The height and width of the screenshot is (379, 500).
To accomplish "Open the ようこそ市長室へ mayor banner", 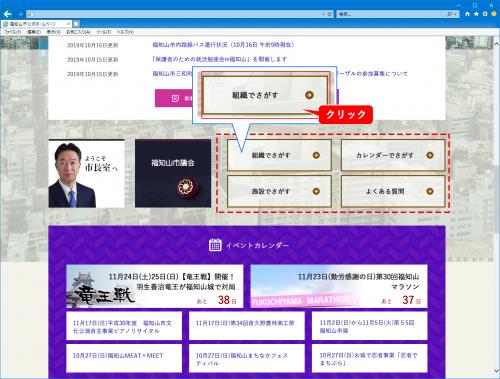I will click(87, 174).
